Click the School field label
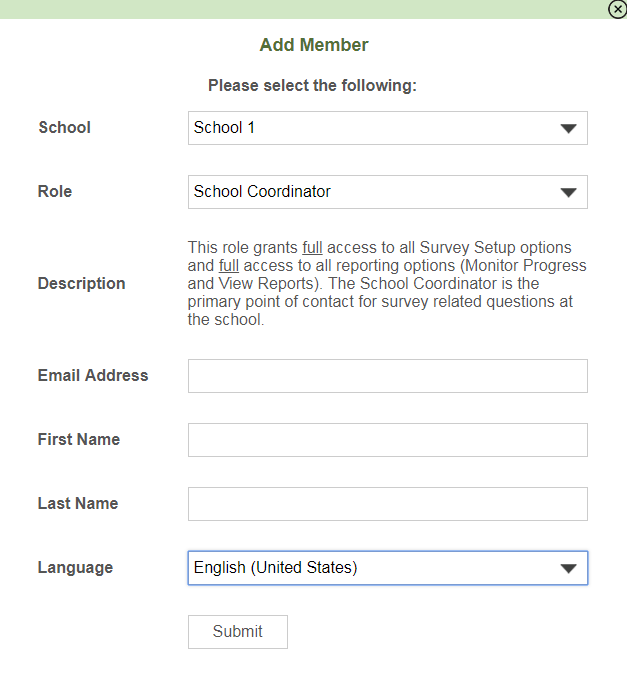 64,128
